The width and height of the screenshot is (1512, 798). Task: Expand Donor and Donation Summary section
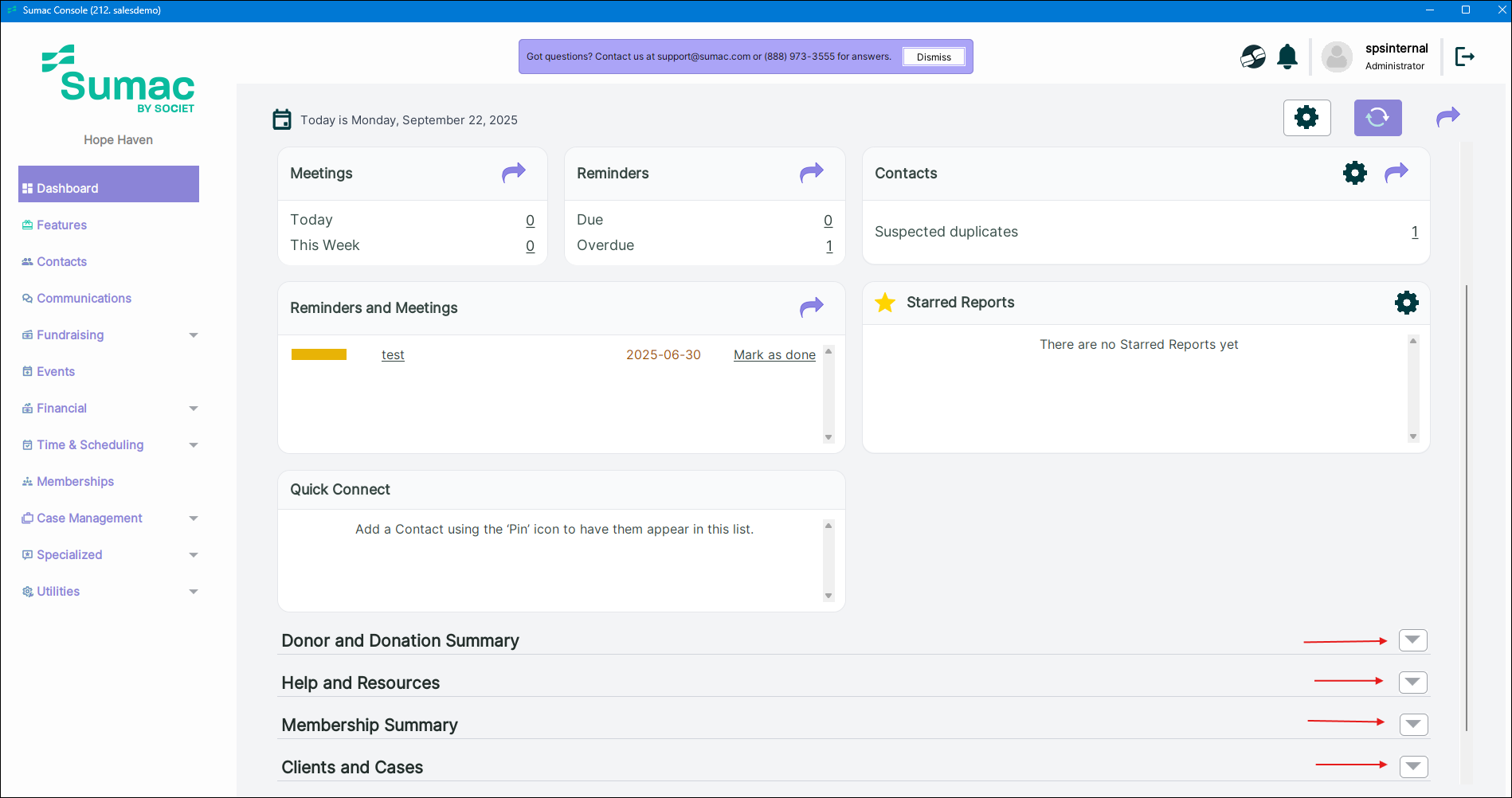[1412, 640]
